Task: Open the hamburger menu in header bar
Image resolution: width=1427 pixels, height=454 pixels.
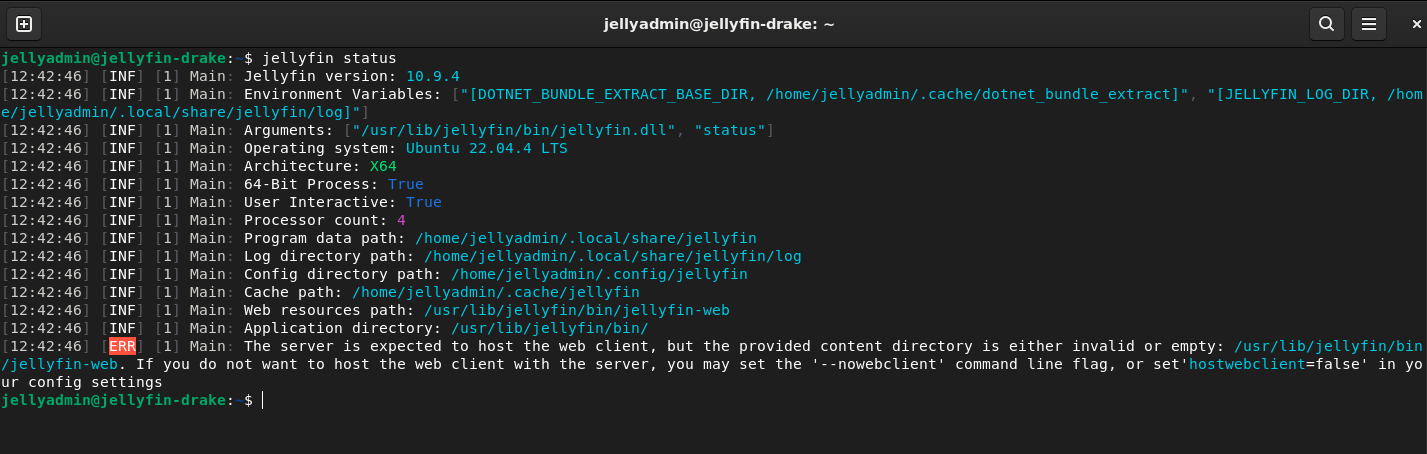Action: [x=1369, y=24]
